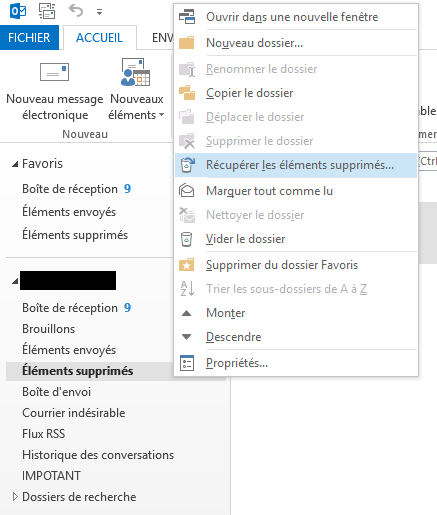Image resolution: width=437 pixels, height=515 pixels.
Task: Open the Nouveaux éléments icon
Action: click(135, 72)
